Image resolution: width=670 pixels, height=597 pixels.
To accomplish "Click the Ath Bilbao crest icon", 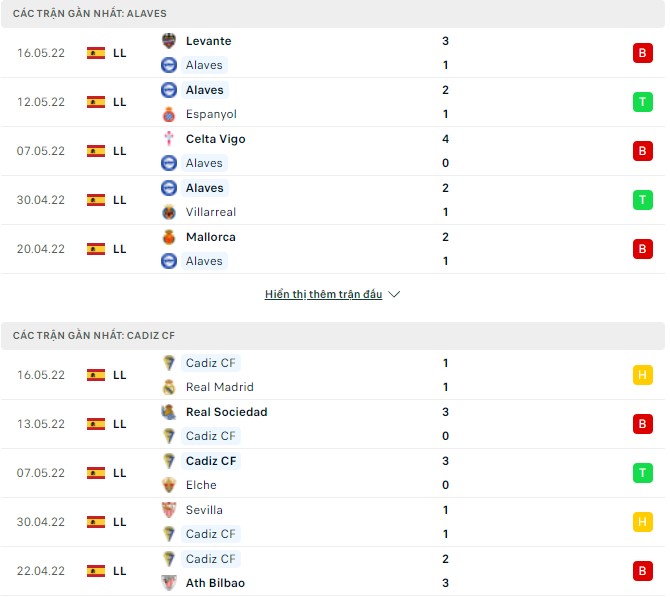I will point(169,583).
